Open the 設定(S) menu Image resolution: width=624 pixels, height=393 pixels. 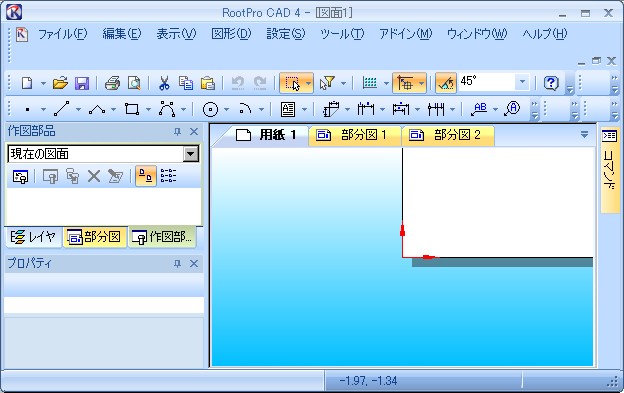(x=286, y=34)
